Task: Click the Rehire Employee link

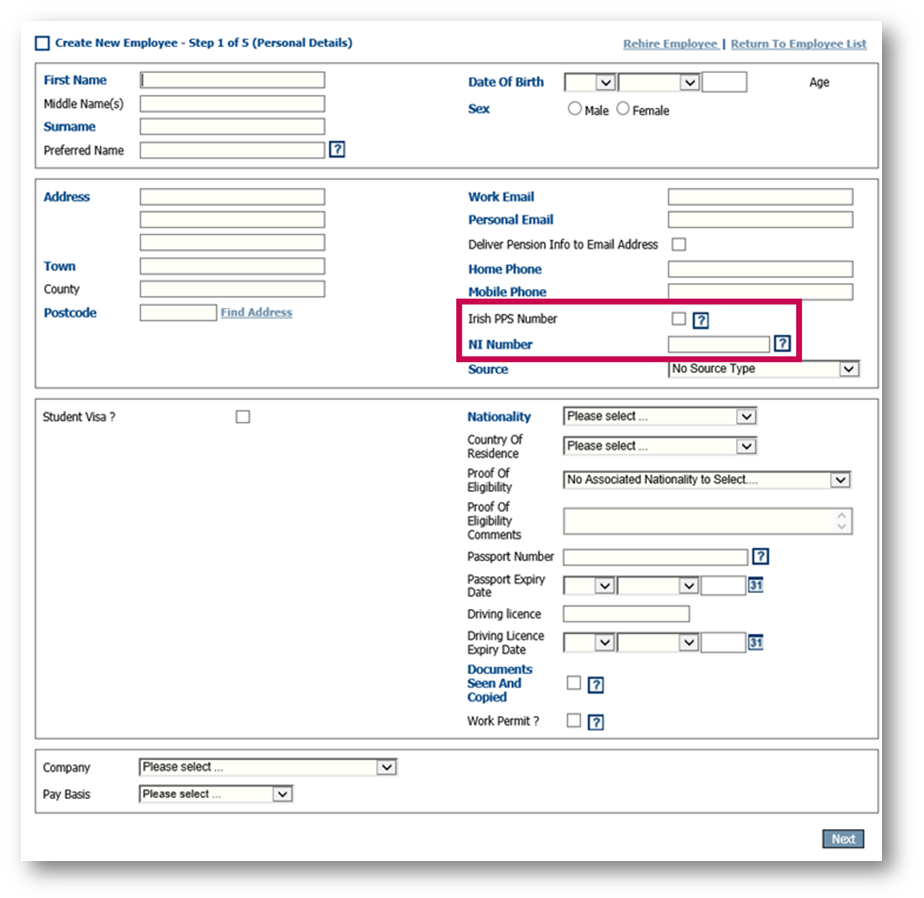Action: coord(670,44)
